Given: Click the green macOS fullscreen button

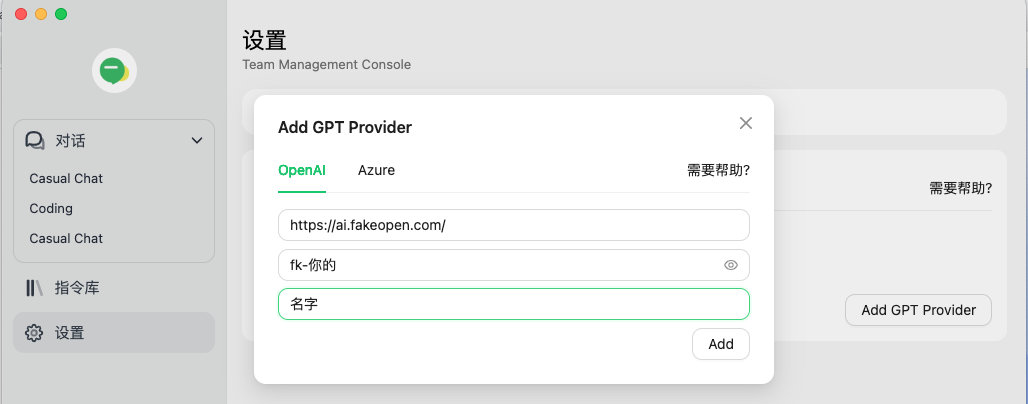Looking at the screenshot, I should pyautogui.click(x=61, y=14).
